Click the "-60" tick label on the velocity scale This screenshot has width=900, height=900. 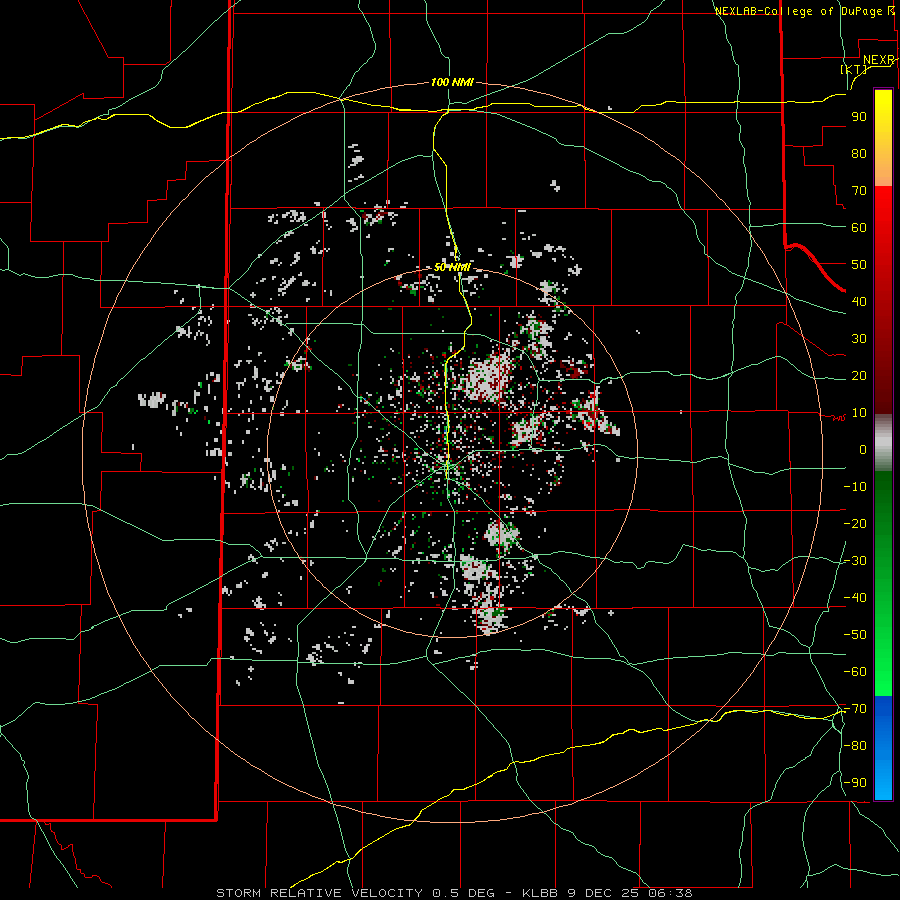coord(855,672)
